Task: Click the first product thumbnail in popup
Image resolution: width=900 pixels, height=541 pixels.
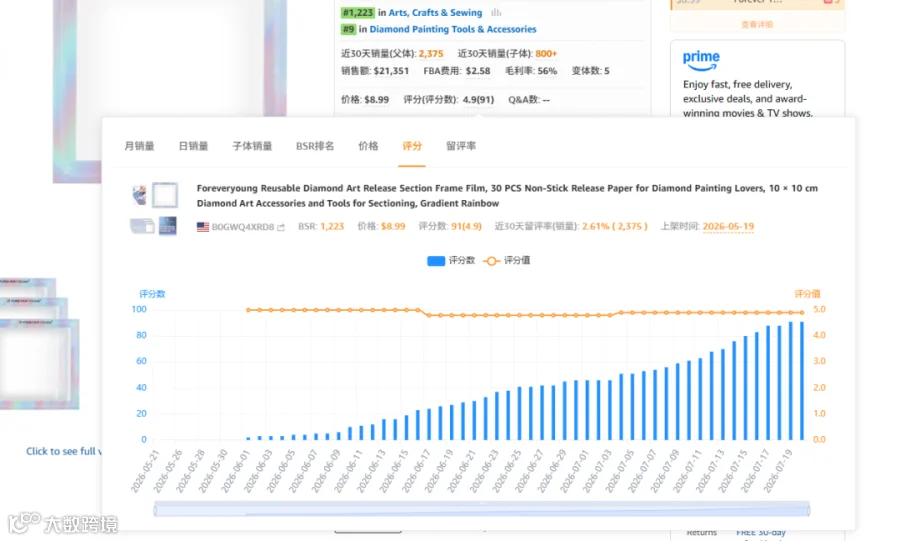Action: pos(139,195)
